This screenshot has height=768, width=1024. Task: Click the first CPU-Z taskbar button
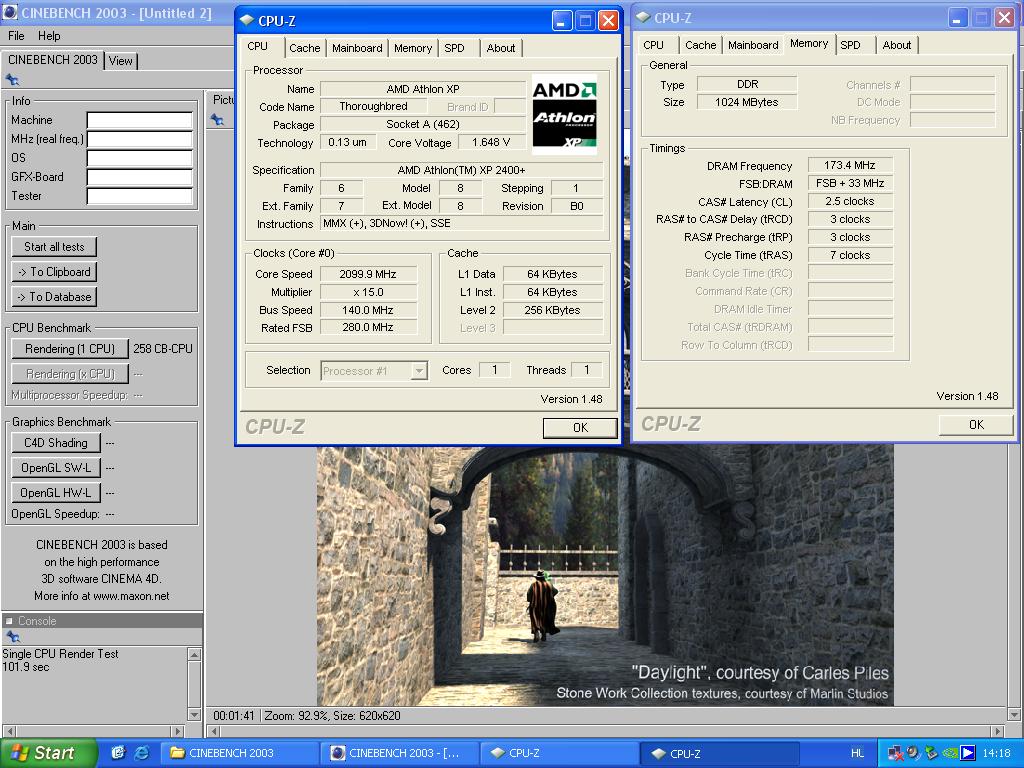(558, 753)
